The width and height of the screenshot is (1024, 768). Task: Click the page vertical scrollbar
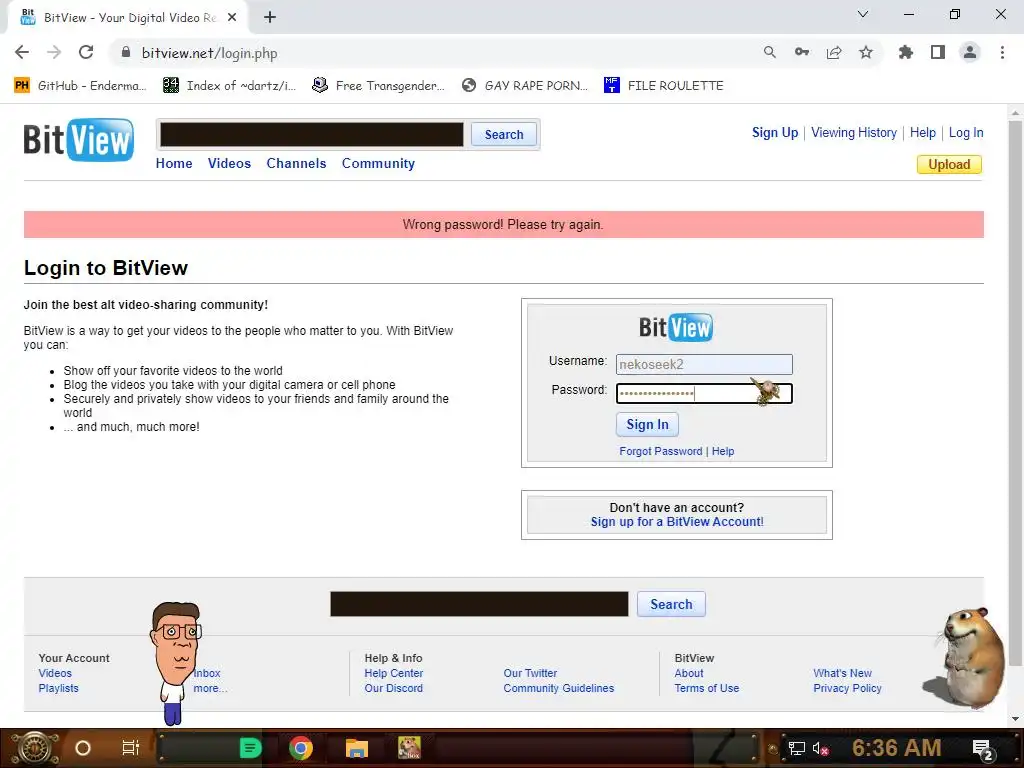point(1015,392)
